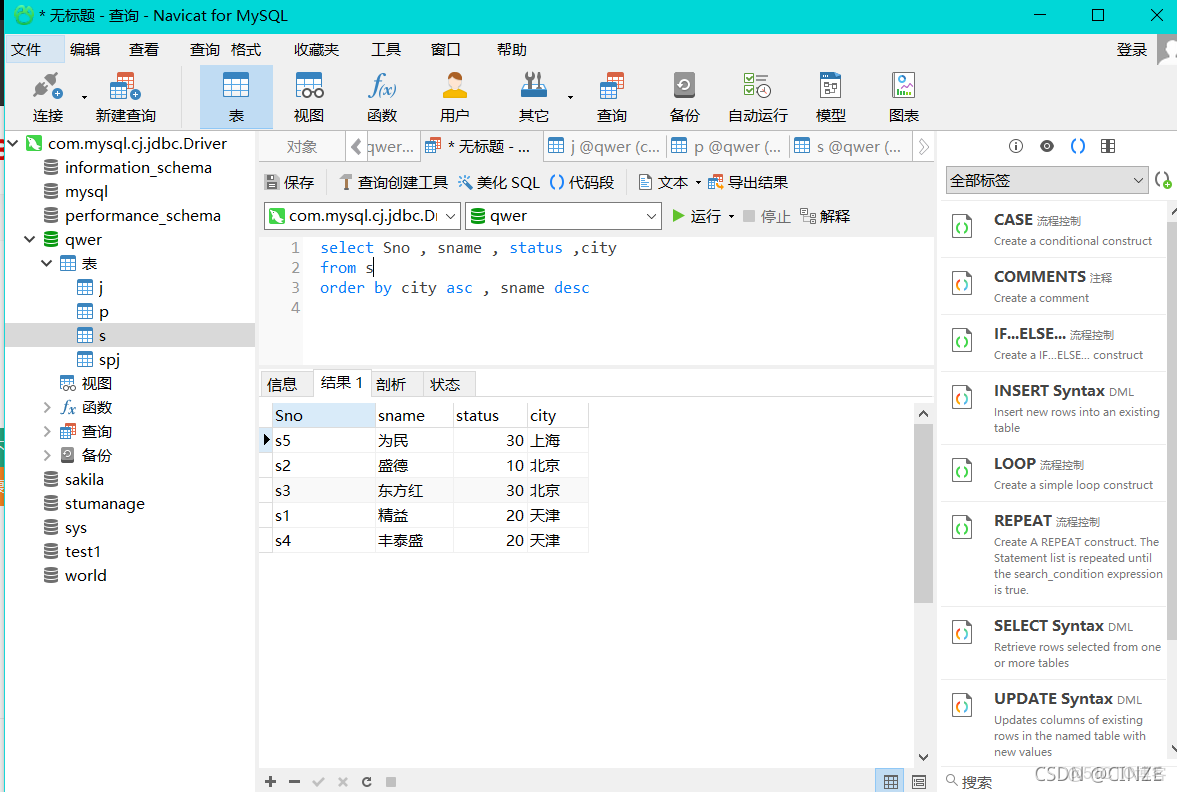Open the View (视图) toolbar icon

(309, 97)
